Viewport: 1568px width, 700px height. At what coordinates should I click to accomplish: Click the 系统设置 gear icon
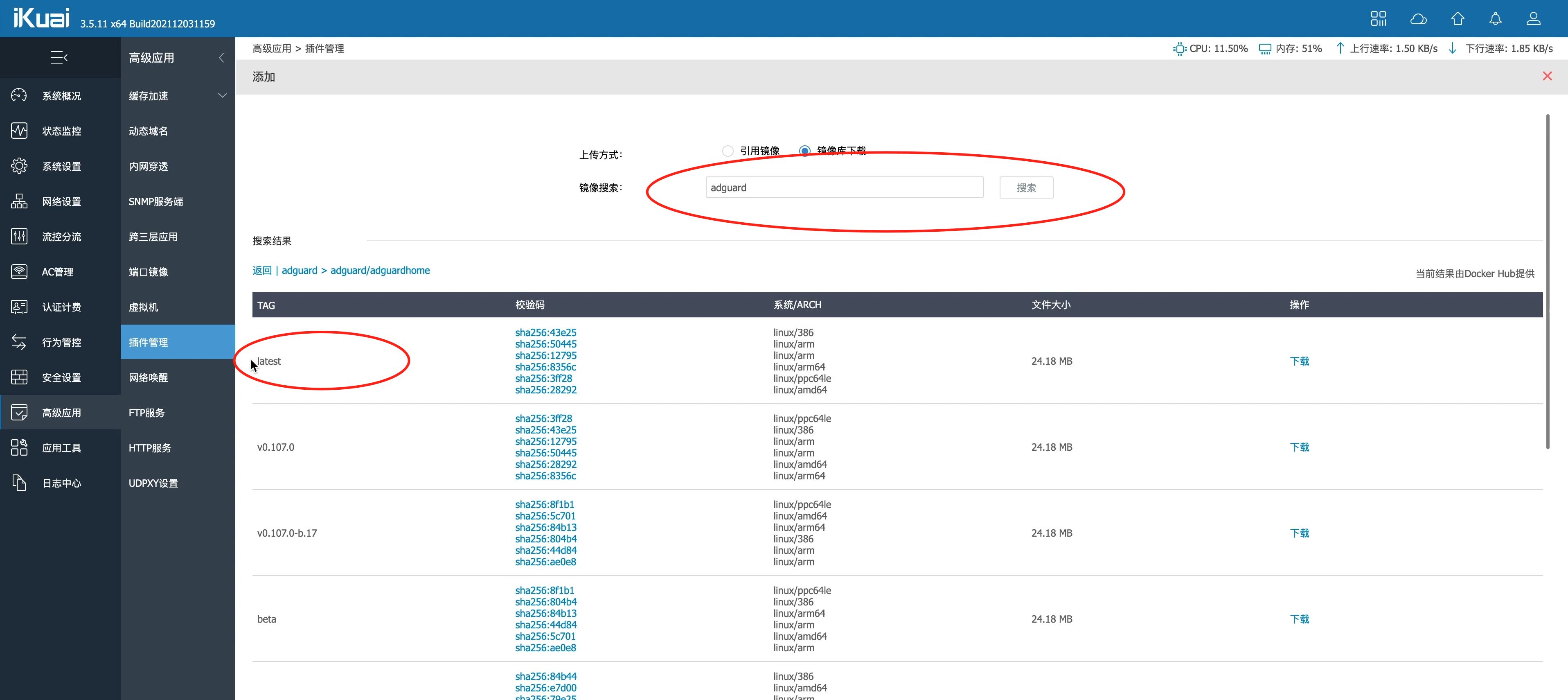tap(19, 166)
